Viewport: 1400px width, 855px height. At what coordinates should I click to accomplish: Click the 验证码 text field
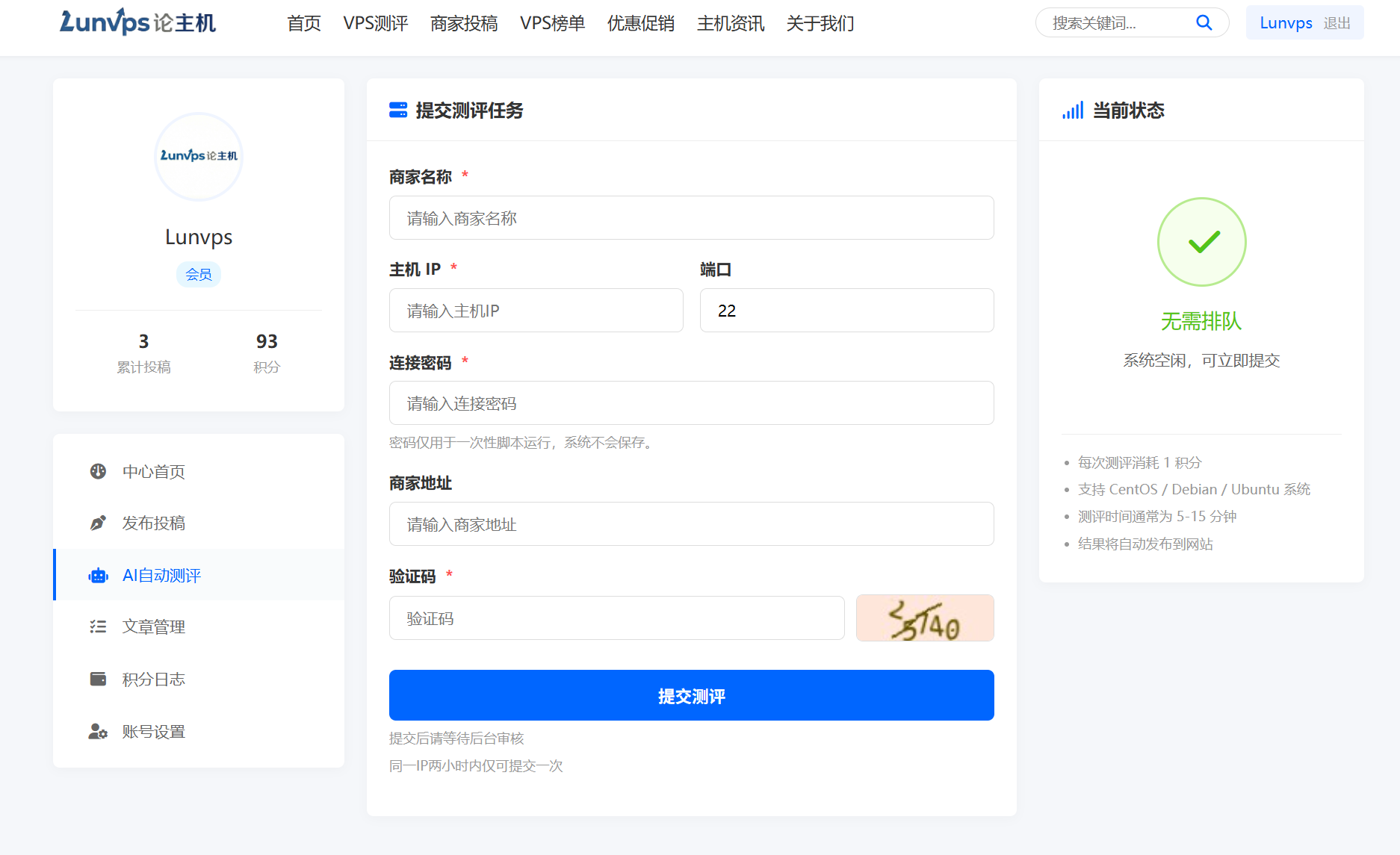click(616, 618)
